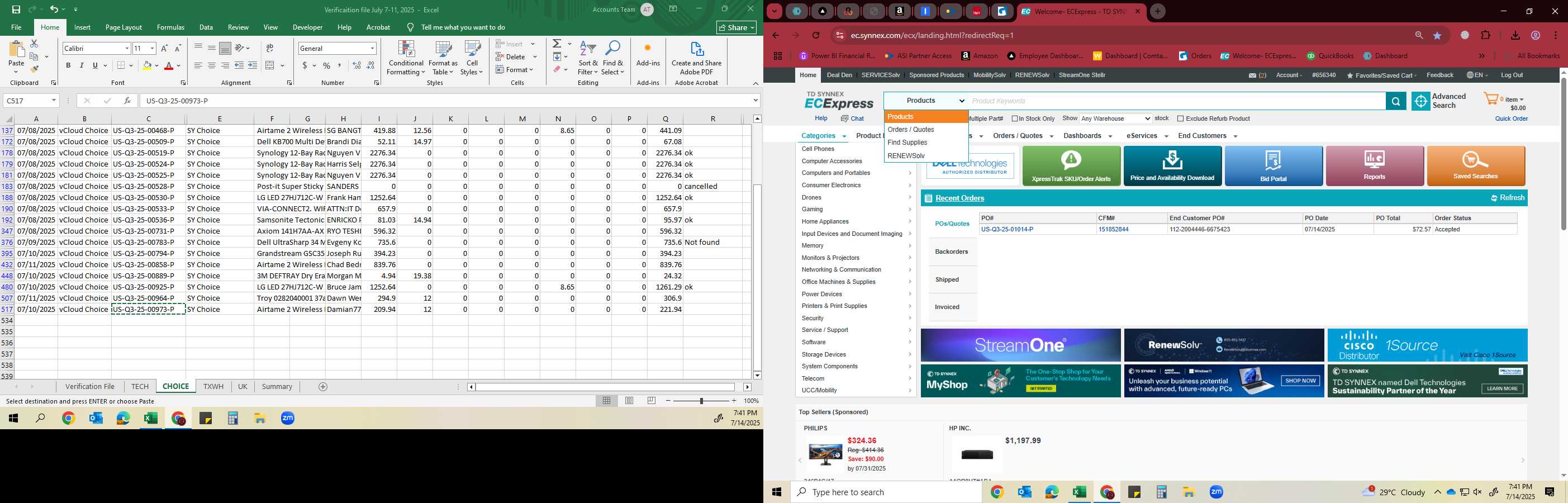Click the Zoom app icon in left taskbar
The width and height of the screenshot is (1568, 503).
[x=288, y=419]
